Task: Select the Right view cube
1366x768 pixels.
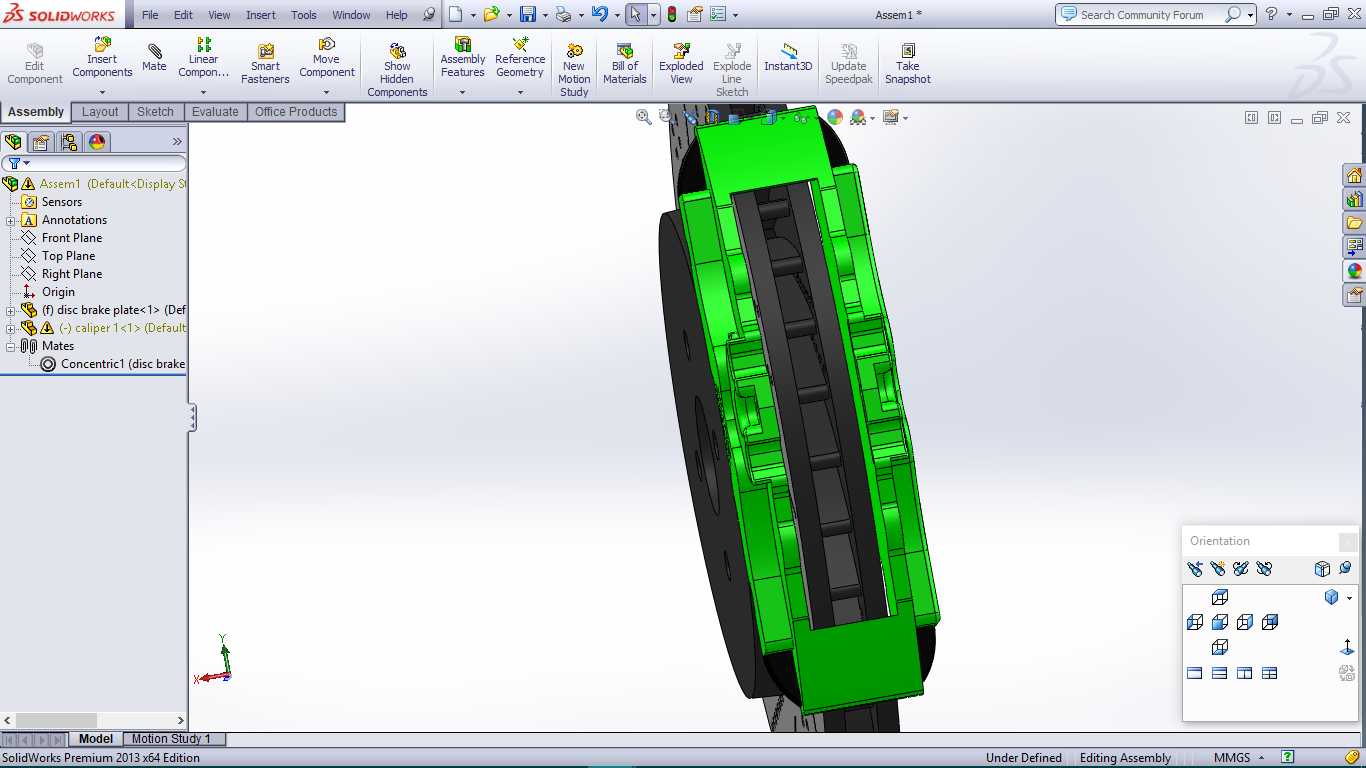Action: (x=1245, y=622)
